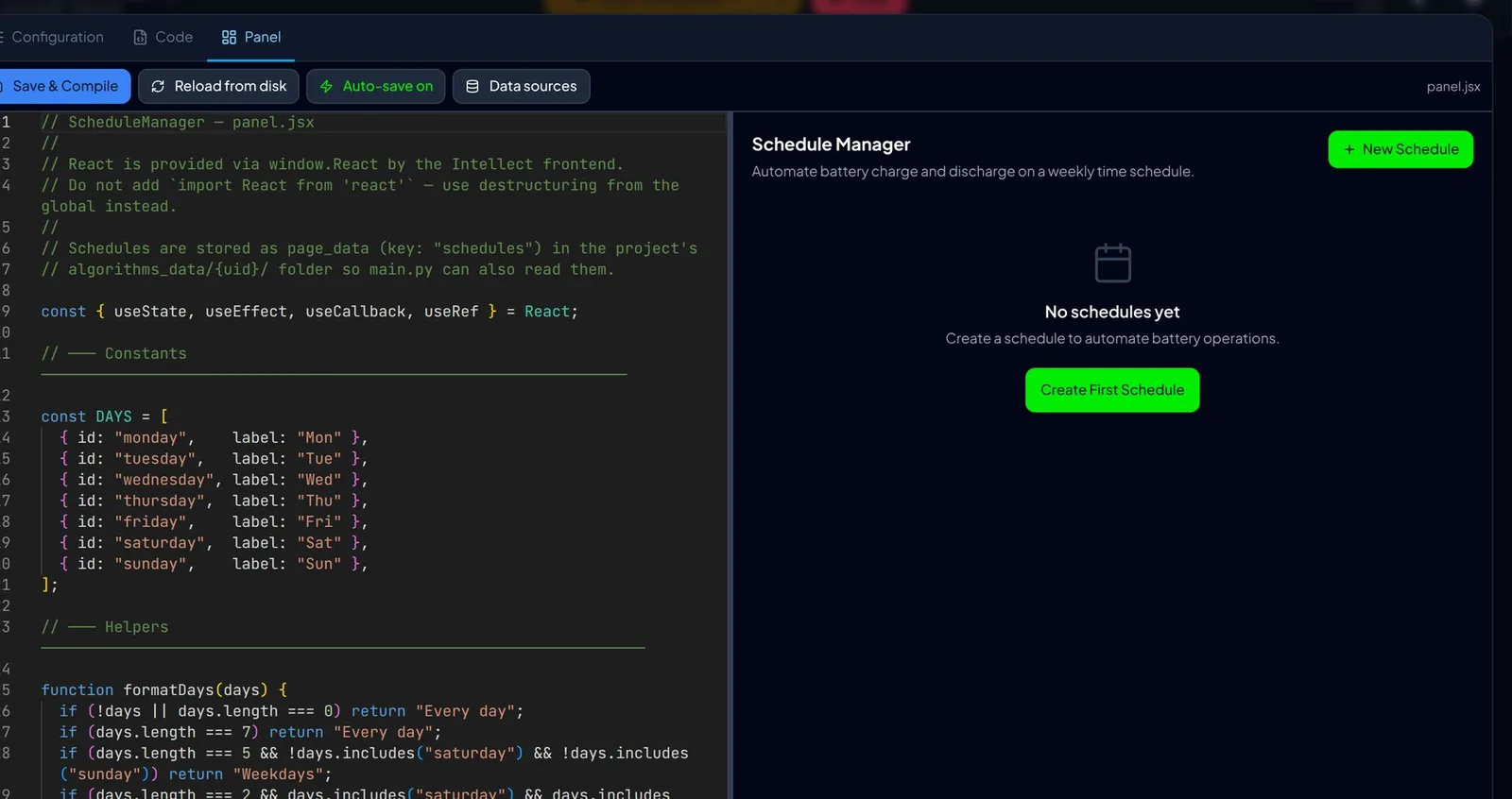Click the '// ── Constants' section comment

click(x=114, y=353)
